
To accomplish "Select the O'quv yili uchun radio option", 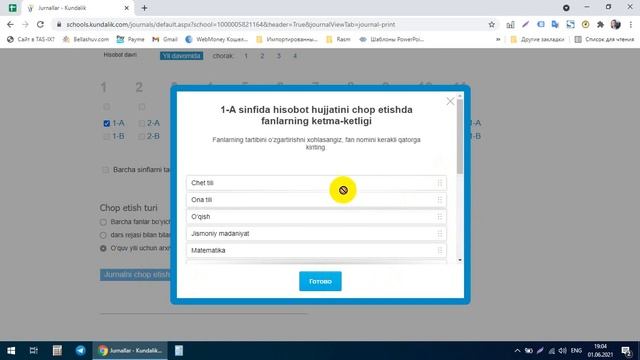I will [103, 248].
